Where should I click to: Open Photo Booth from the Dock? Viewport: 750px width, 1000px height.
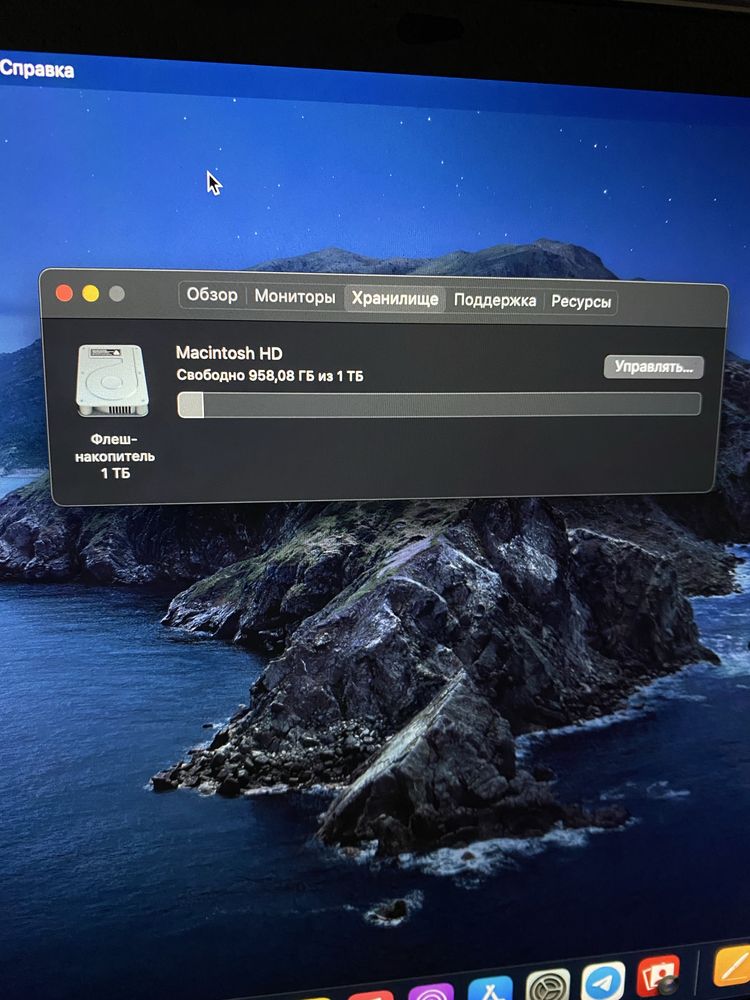pyautogui.click(x=658, y=976)
